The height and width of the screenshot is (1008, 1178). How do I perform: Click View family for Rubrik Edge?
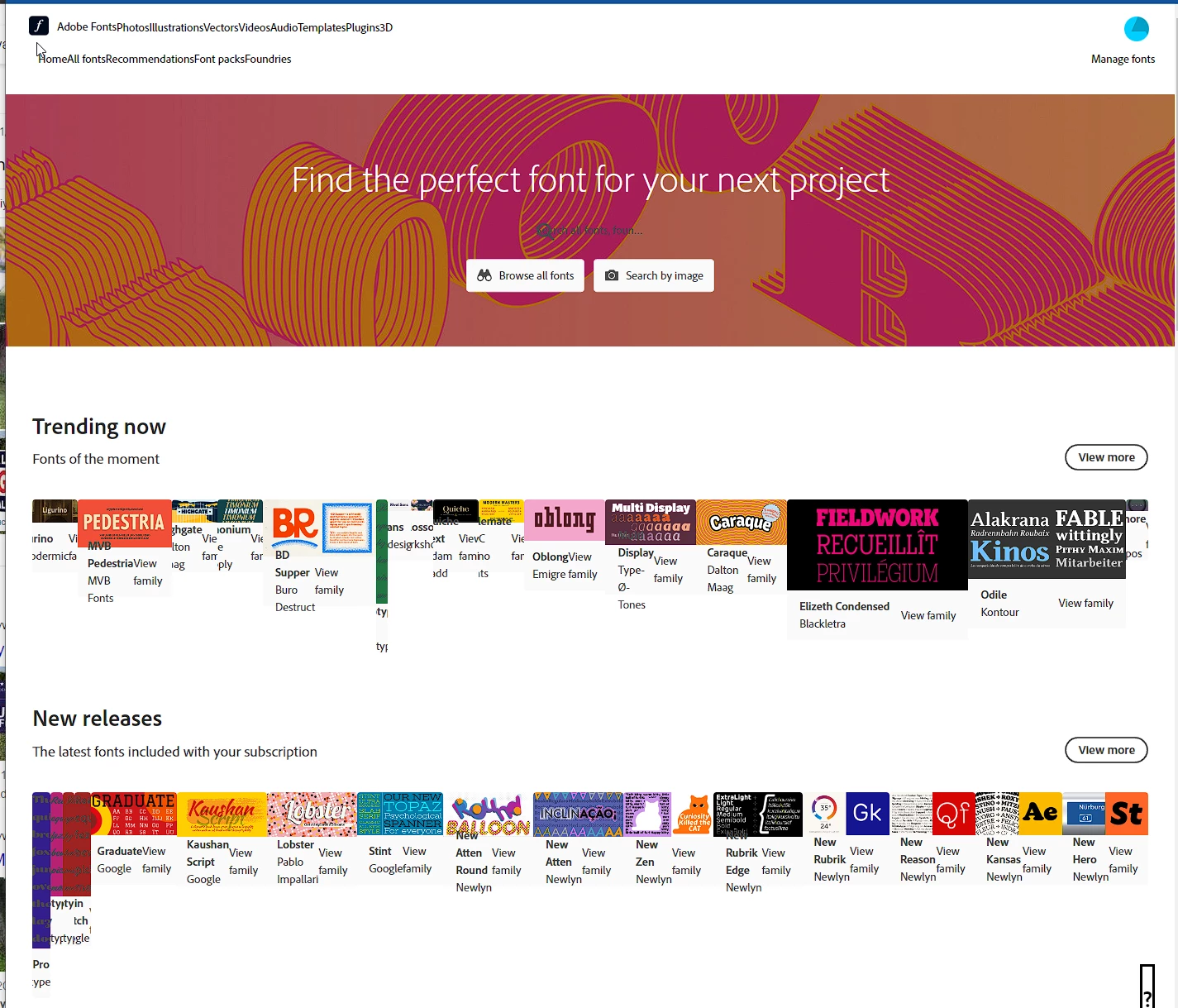[x=775, y=862]
